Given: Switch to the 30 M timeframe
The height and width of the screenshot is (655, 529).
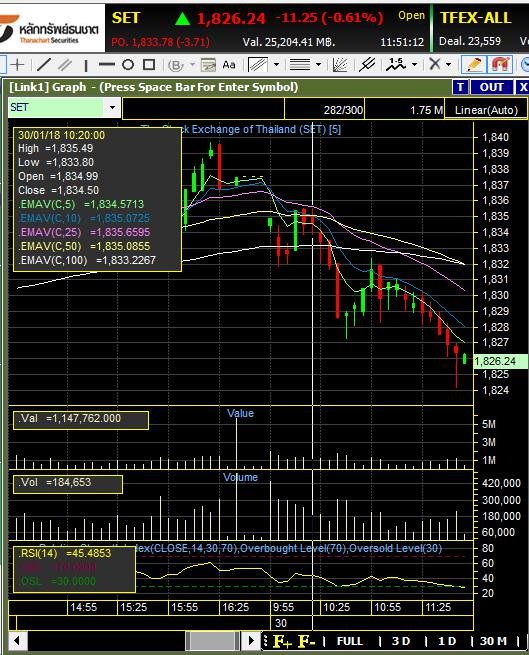Looking at the screenshot, I should (x=493, y=641).
